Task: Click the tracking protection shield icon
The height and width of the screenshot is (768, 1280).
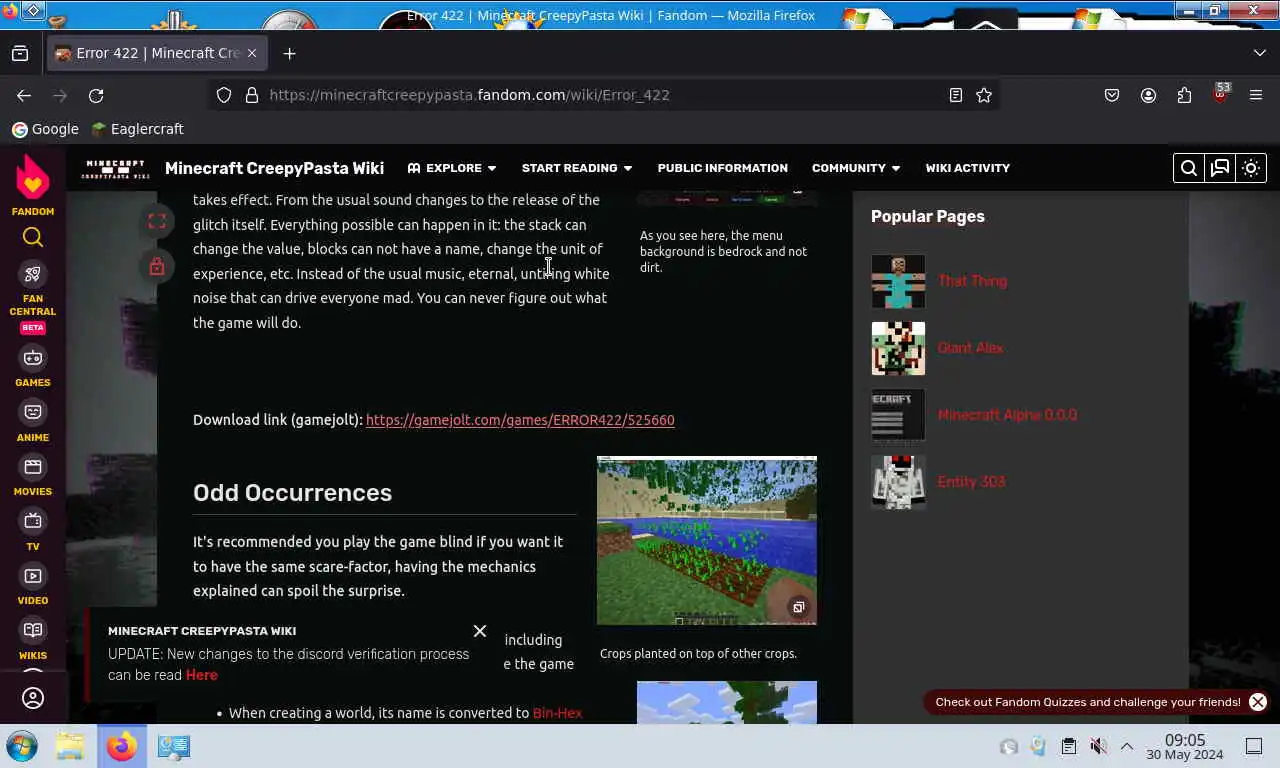Action: point(224,95)
